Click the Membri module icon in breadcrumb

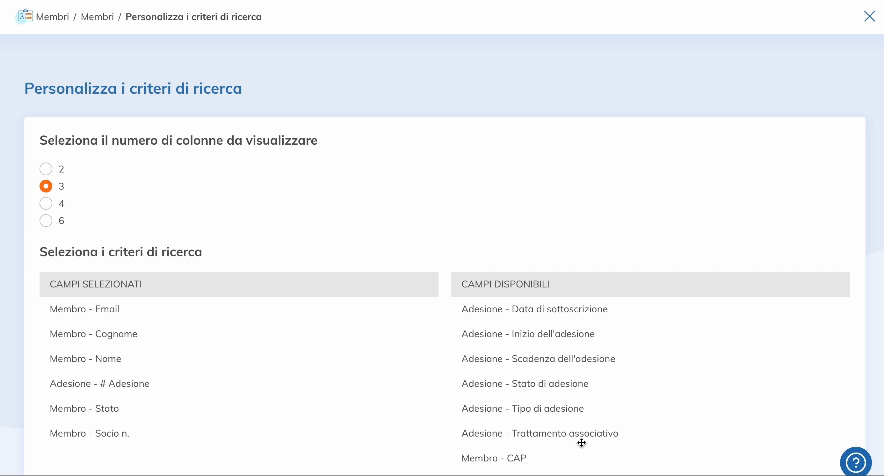(25, 16)
